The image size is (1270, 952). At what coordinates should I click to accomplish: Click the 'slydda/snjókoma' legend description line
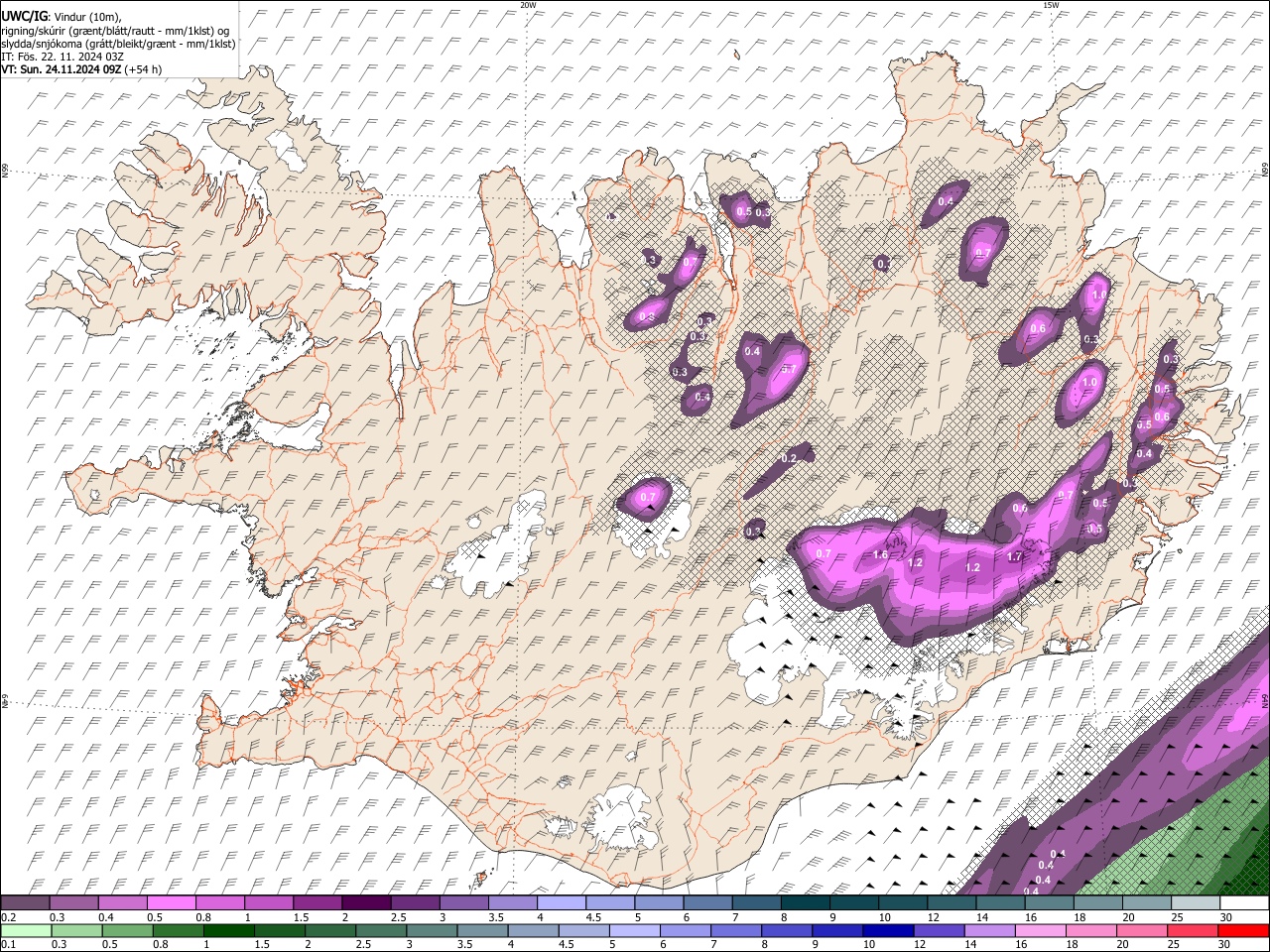118,43
